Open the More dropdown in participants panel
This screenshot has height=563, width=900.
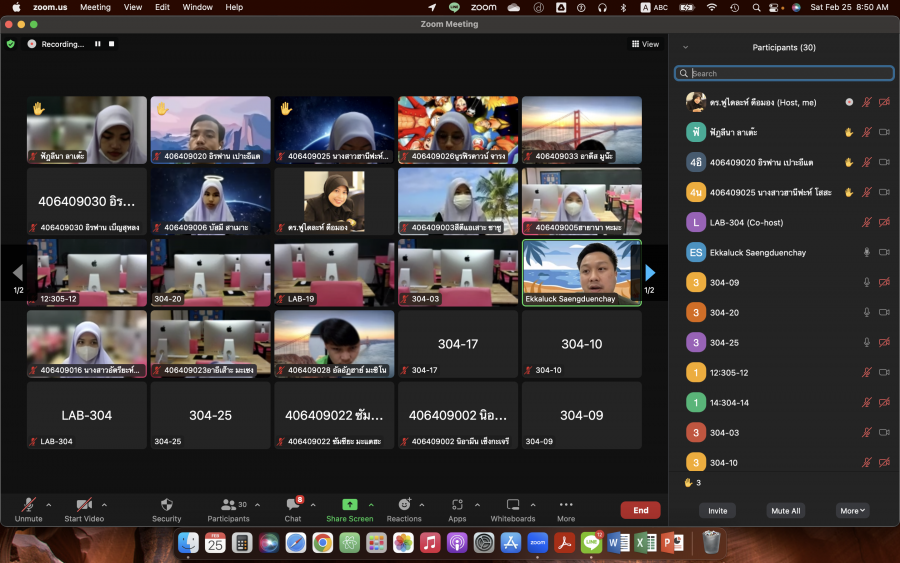(x=852, y=510)
